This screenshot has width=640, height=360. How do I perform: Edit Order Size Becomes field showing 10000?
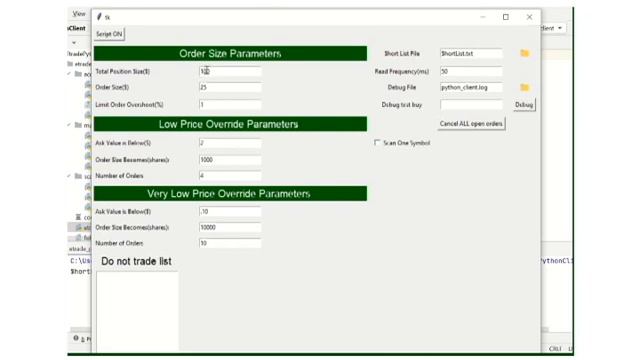230,227
